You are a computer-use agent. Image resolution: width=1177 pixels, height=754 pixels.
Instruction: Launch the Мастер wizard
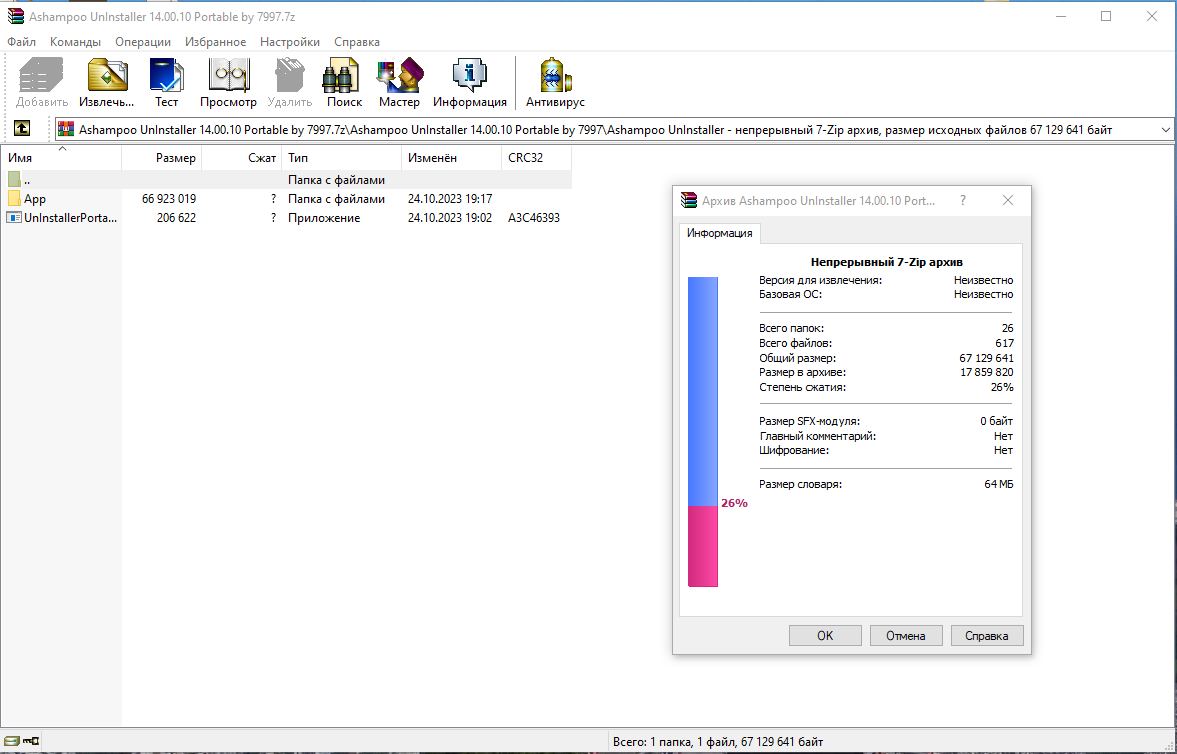[399, 83]
